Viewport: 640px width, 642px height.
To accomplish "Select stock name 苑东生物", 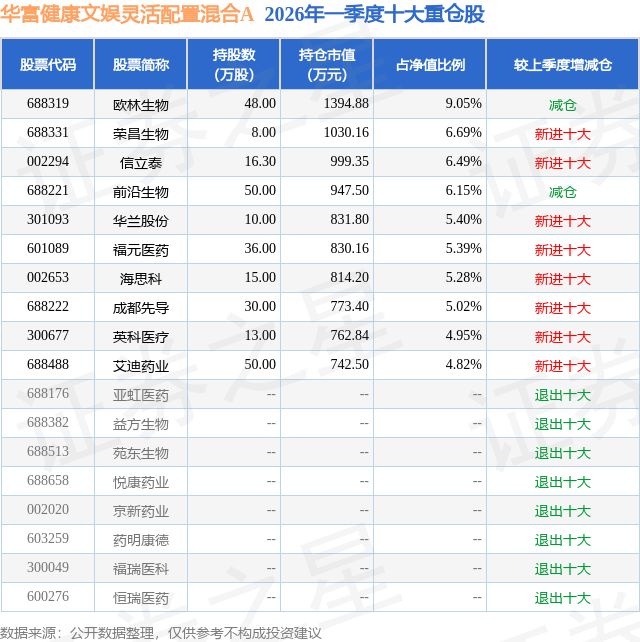I will tap(141, 454).
